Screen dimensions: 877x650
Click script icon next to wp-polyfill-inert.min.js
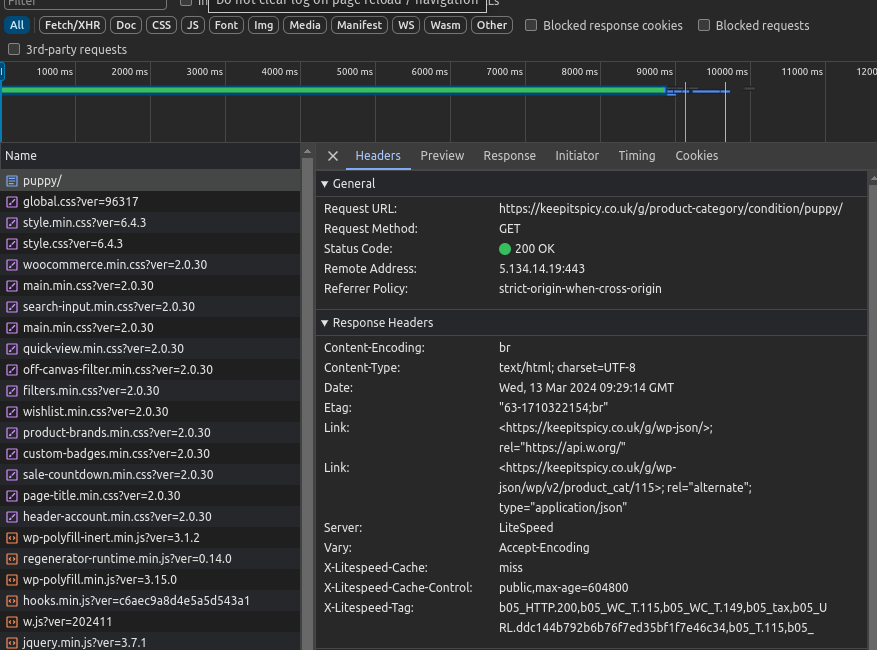[12, 538]
